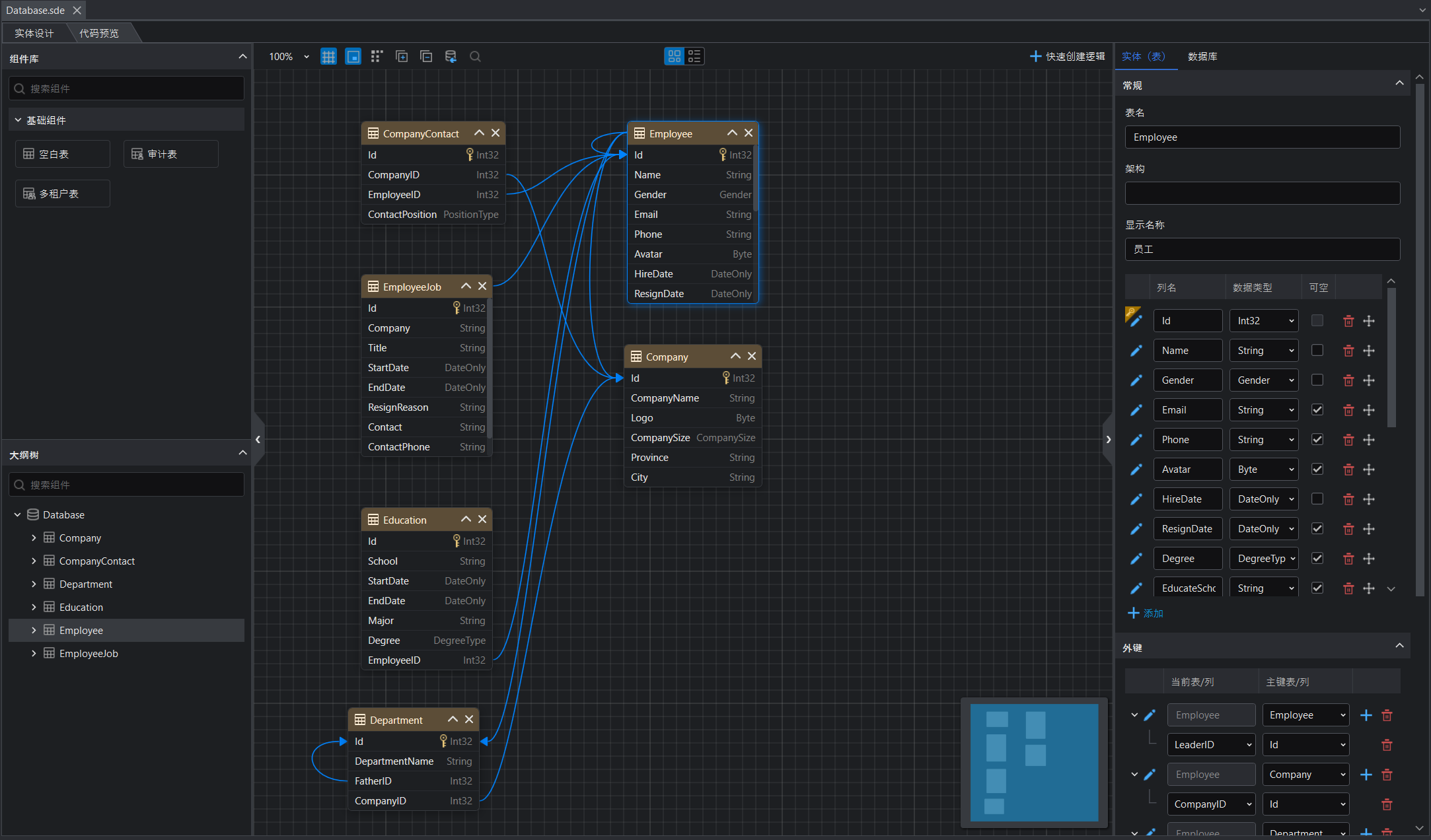The height and width of the screenshot is (840, 1431).
Task: Collapse the 基础组件 component group
Action: click(18, 120)
